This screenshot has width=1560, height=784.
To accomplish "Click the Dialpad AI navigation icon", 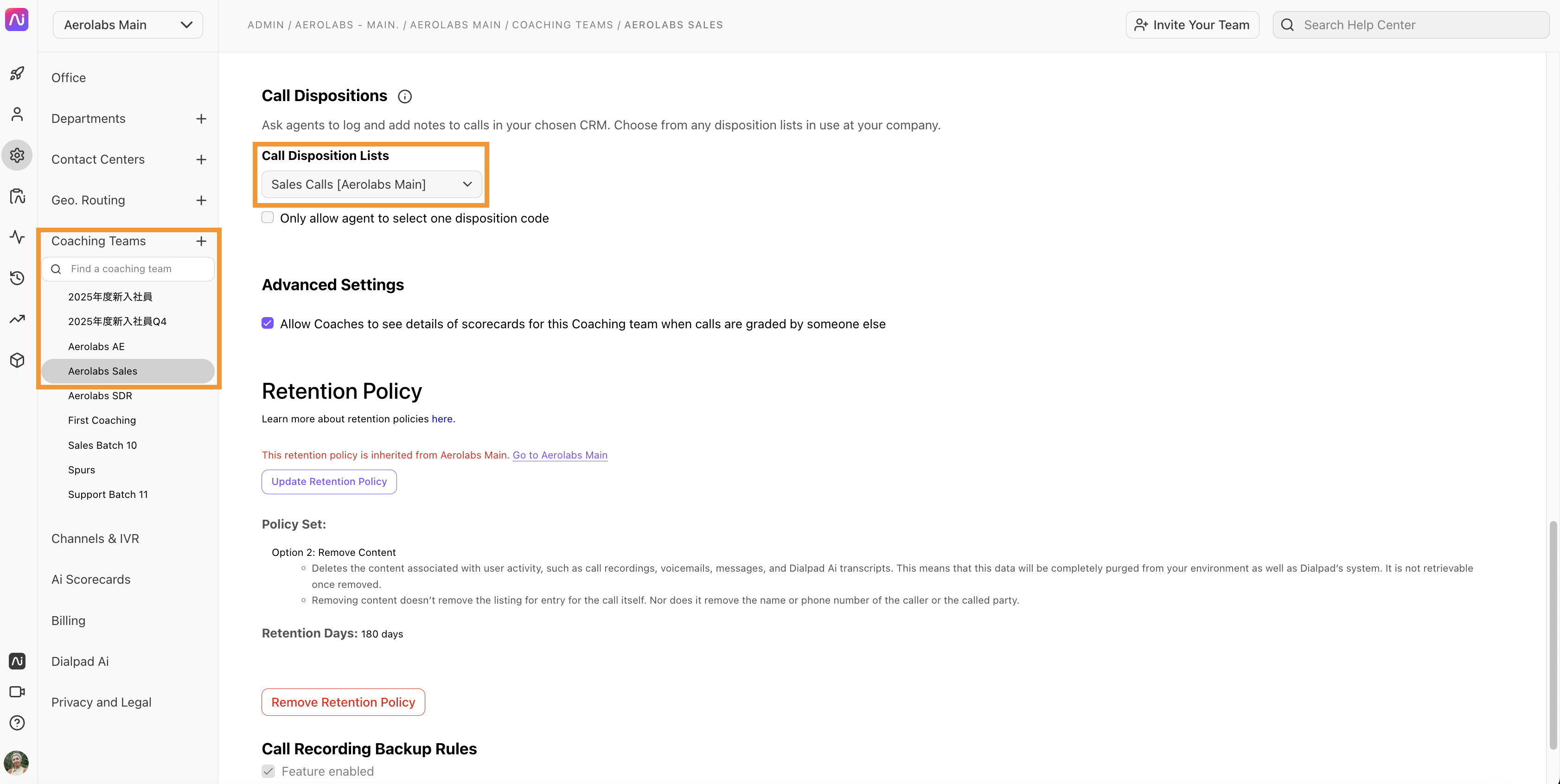I will 17,661.
